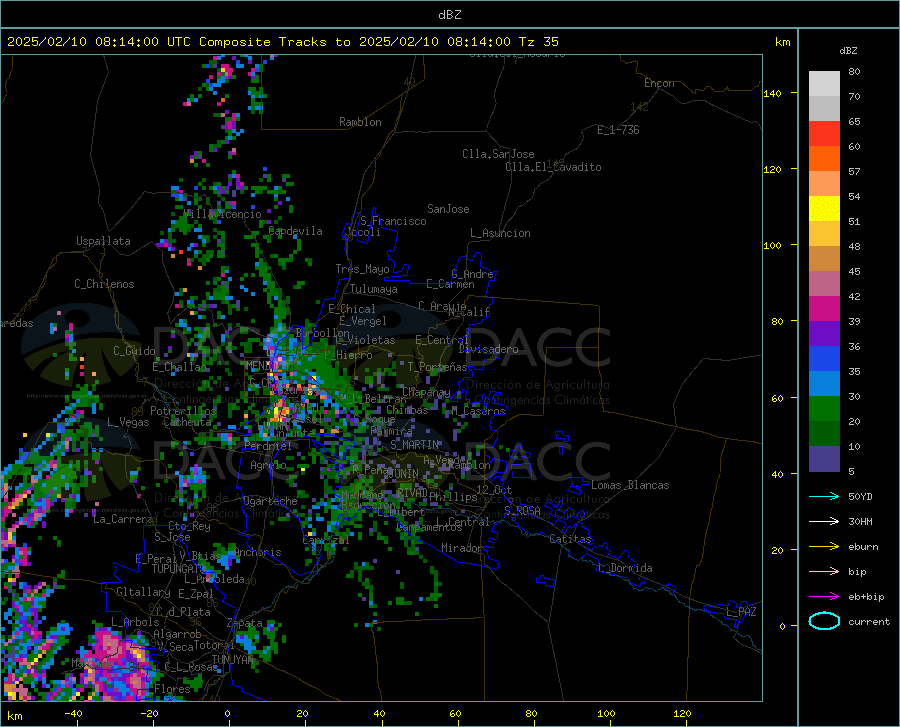Select the 36 dBZ blue swatch
This screenshot has width=900, height=727.
(x=824, y=359)
